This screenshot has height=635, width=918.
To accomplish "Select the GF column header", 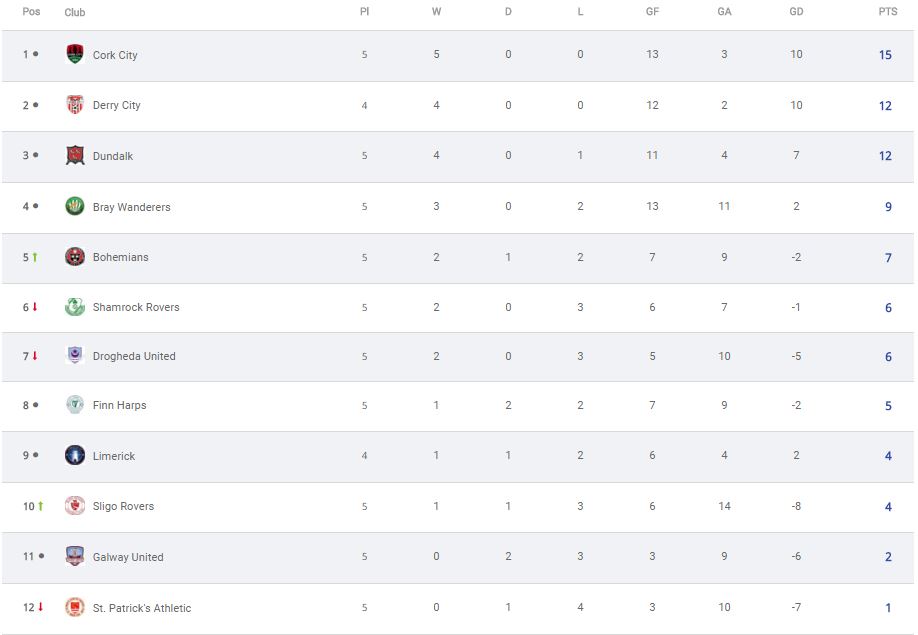I will [x=652, y=12].
